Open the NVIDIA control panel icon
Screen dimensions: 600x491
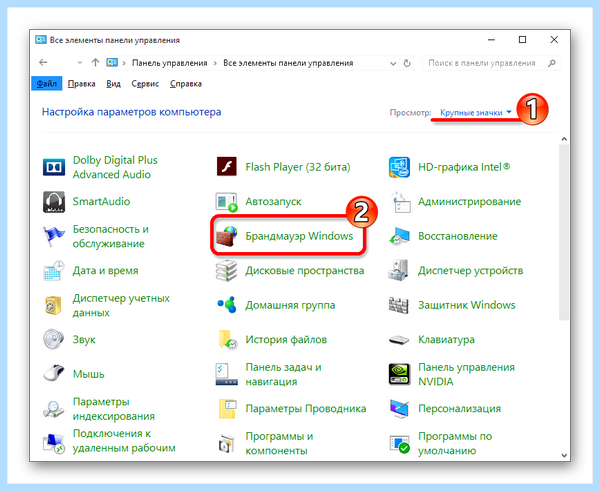pos(399,374)
